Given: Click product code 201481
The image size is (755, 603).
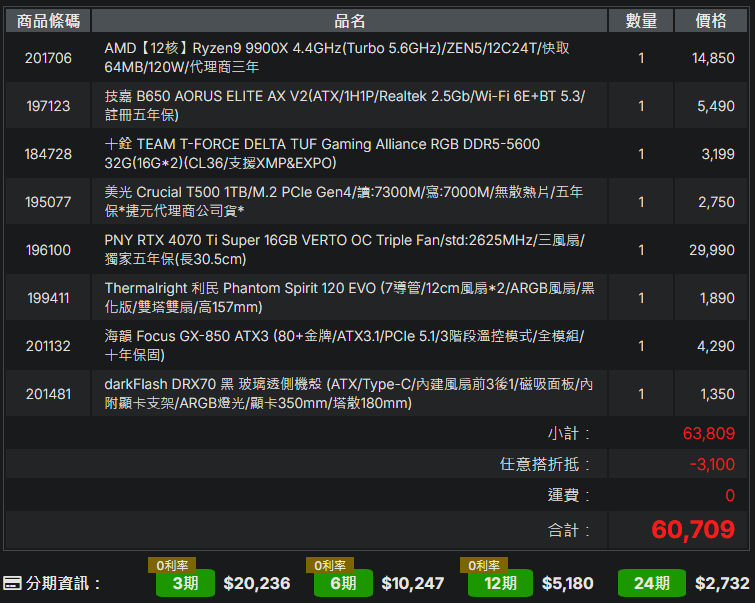Looking at the screenshot, I should tap(48, 394).
